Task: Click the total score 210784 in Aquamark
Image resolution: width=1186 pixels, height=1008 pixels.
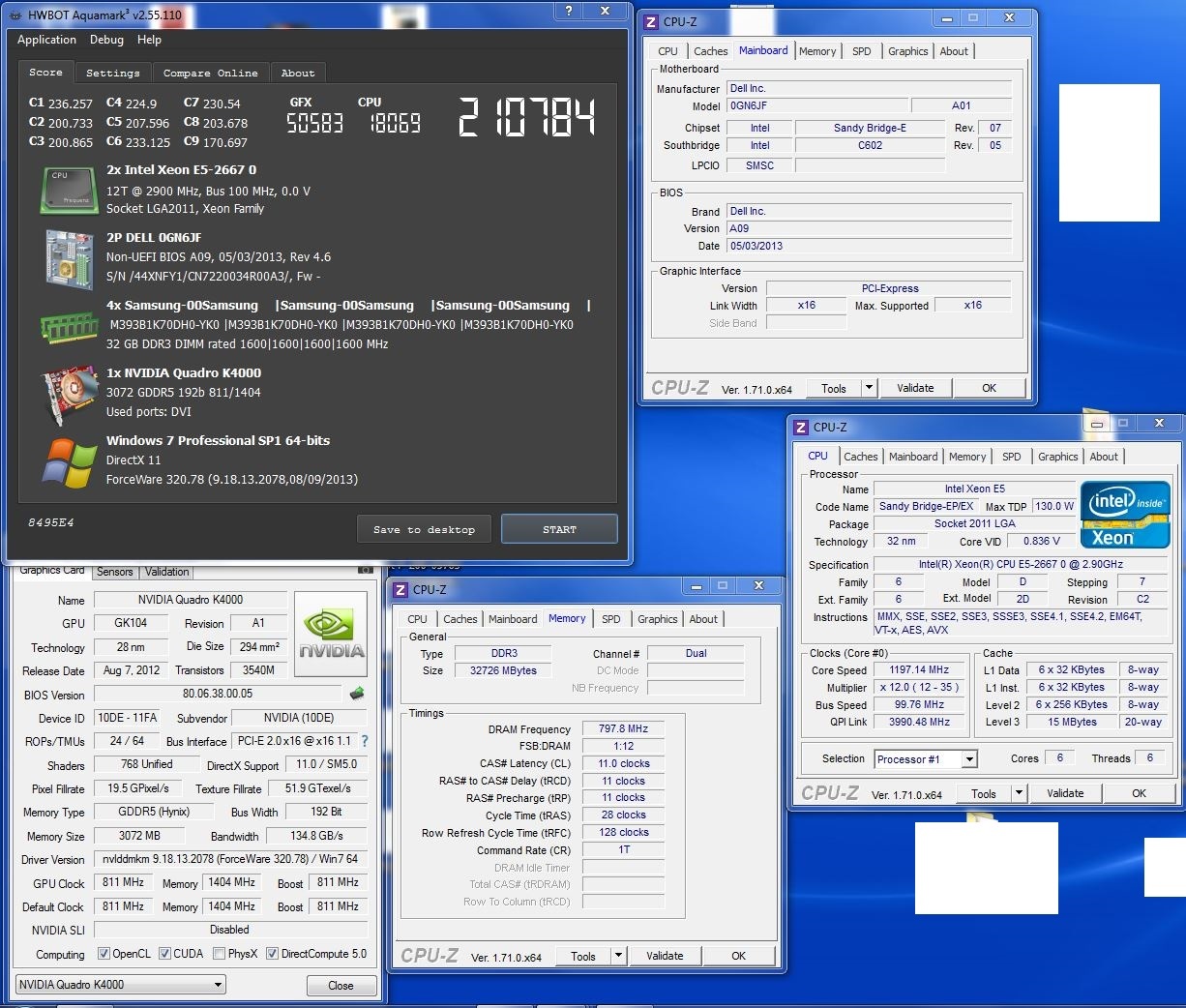Action: pos(526,117)
